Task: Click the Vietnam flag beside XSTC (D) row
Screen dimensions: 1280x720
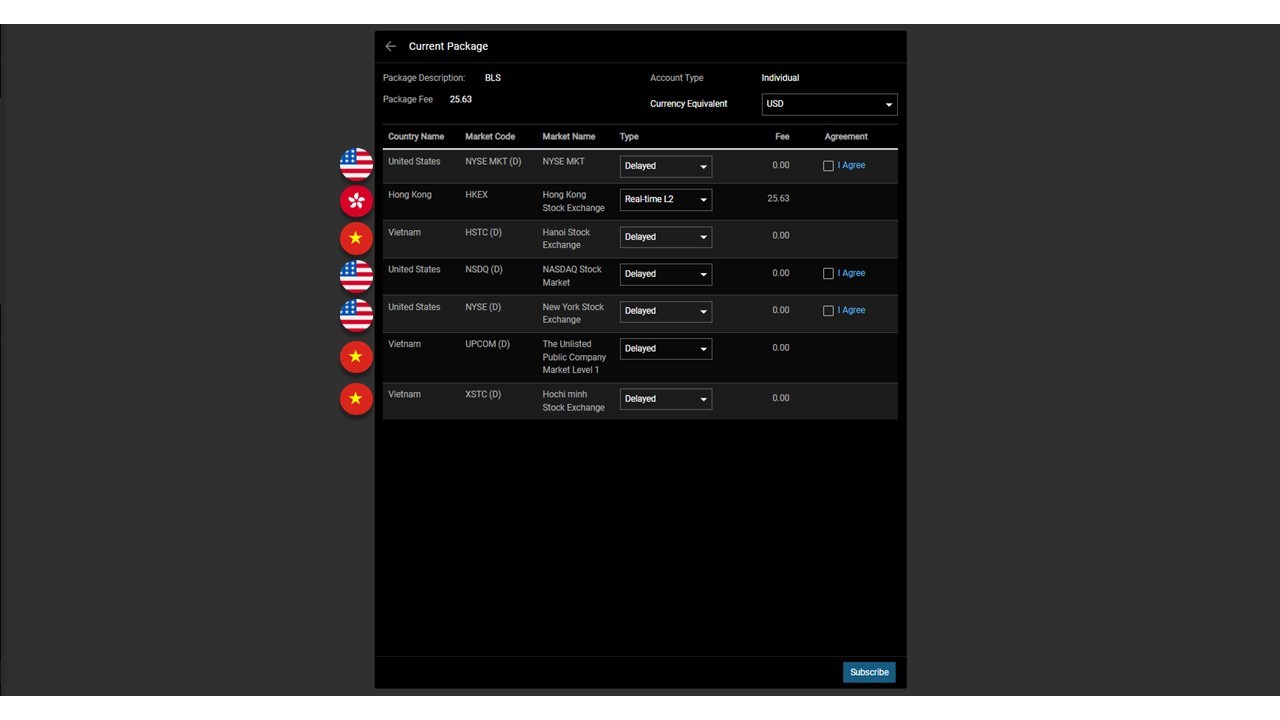Action: click(356, 399)
